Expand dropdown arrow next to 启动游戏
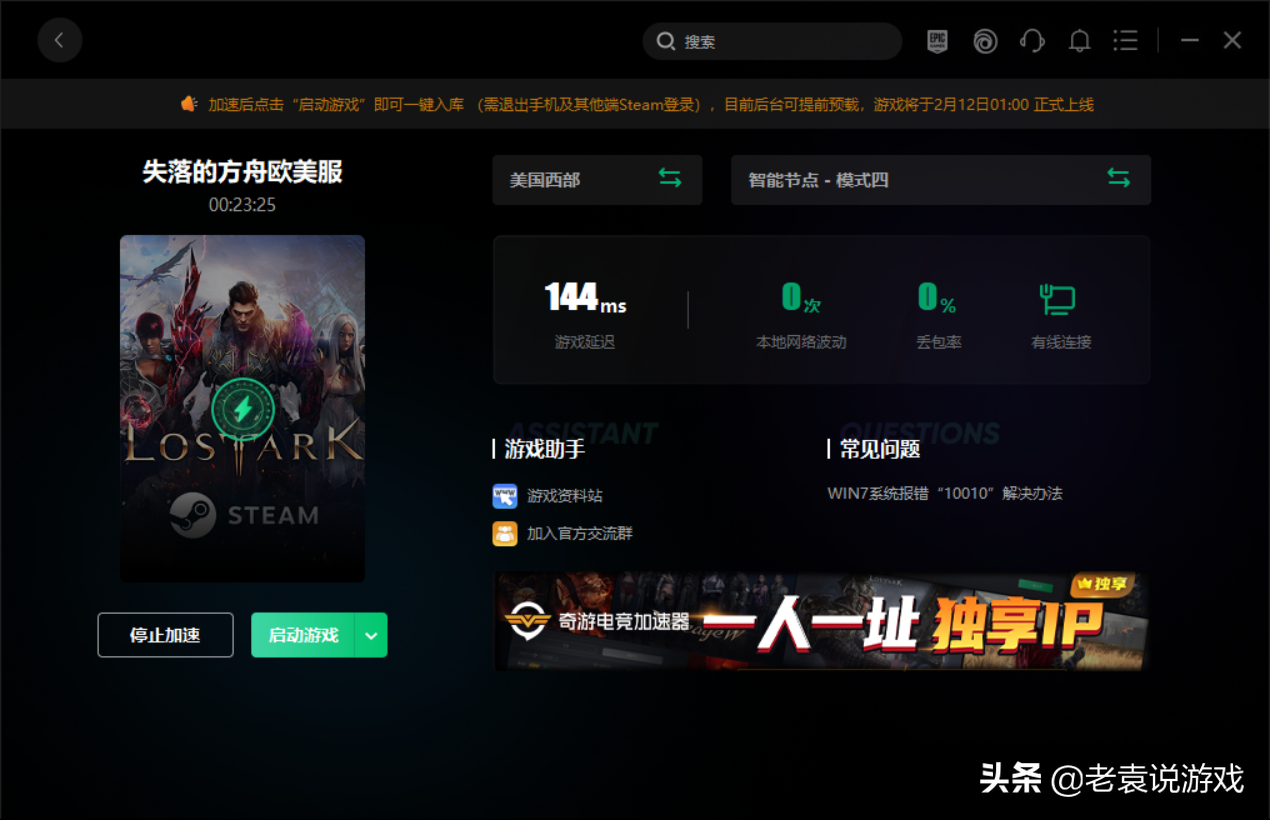This screenshot has width=1270, height=820. [x=371, y=635]
